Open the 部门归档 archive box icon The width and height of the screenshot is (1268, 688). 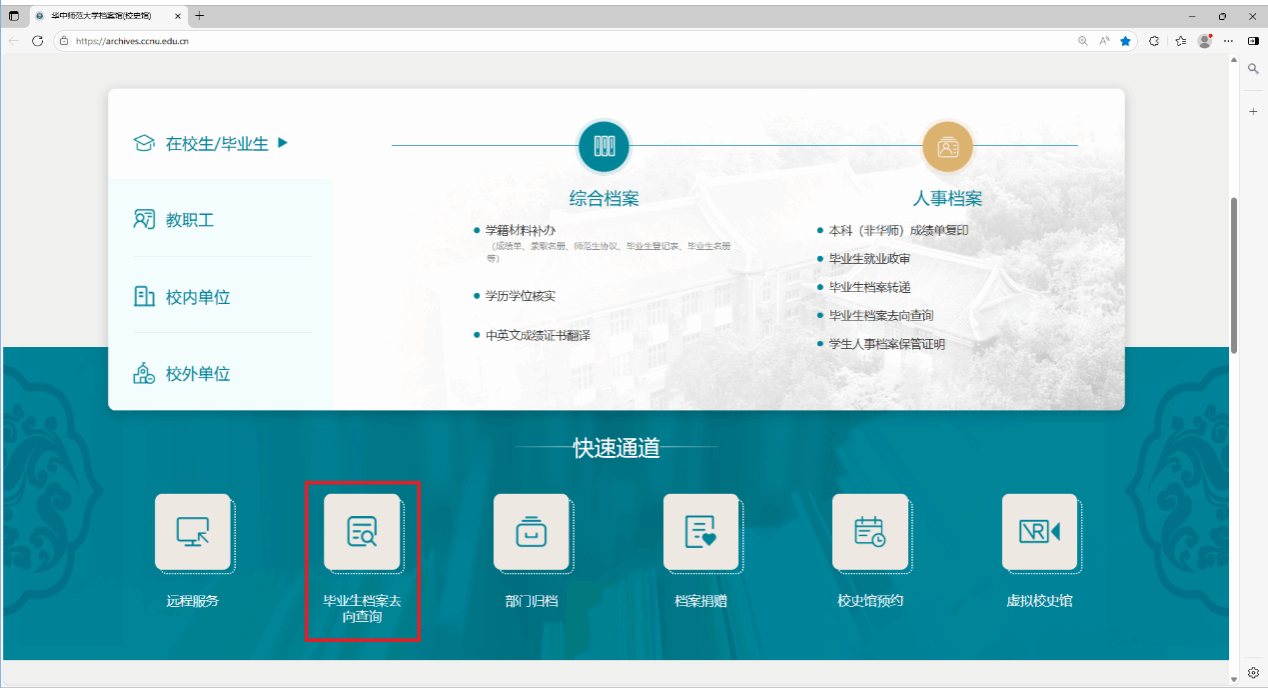[x=531, y=532]
